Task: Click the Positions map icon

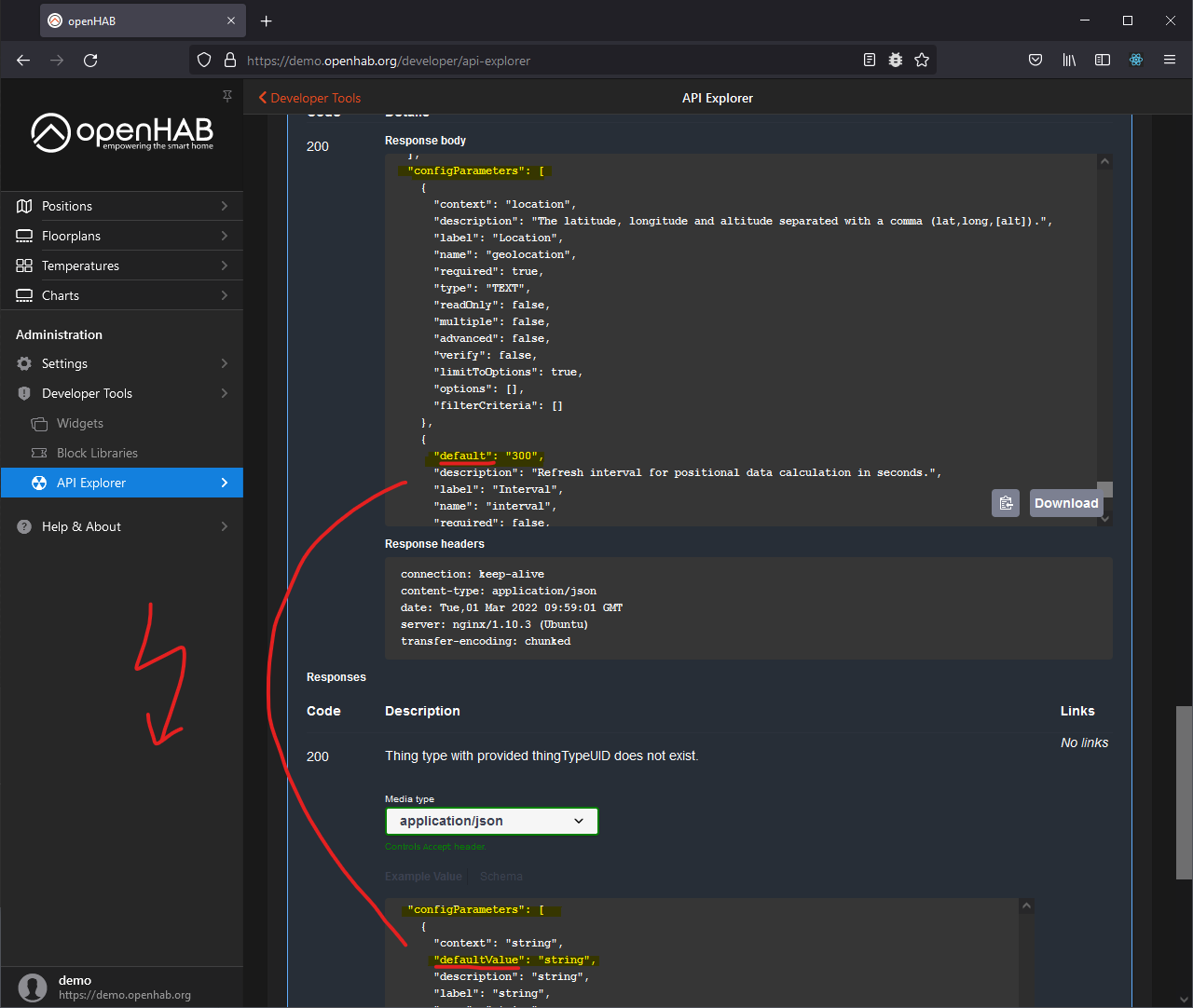Action: tap(24, 206)
